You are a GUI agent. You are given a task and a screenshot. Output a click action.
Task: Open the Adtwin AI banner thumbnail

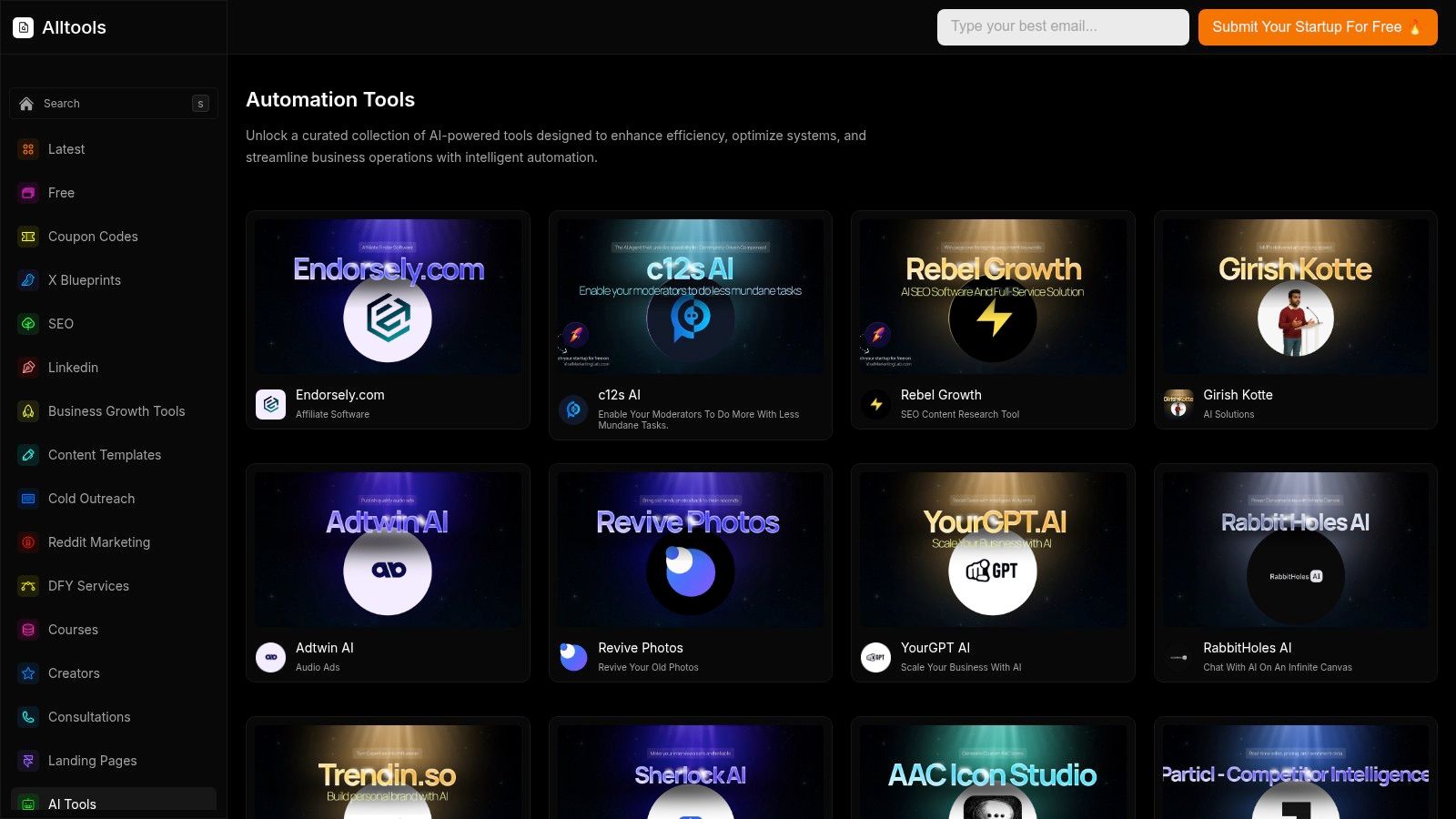388,550
